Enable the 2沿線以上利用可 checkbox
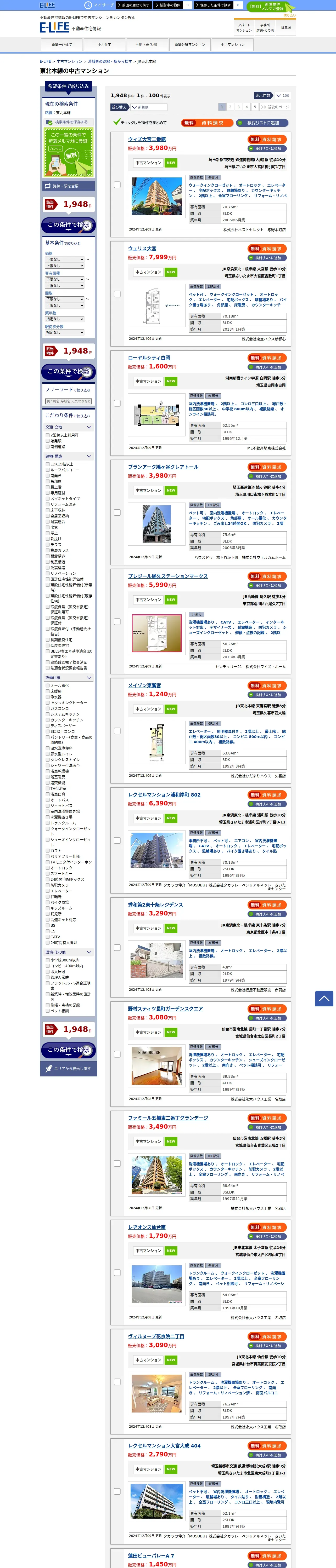Screen dimensions: 336x1568 (x=48, y=435)
